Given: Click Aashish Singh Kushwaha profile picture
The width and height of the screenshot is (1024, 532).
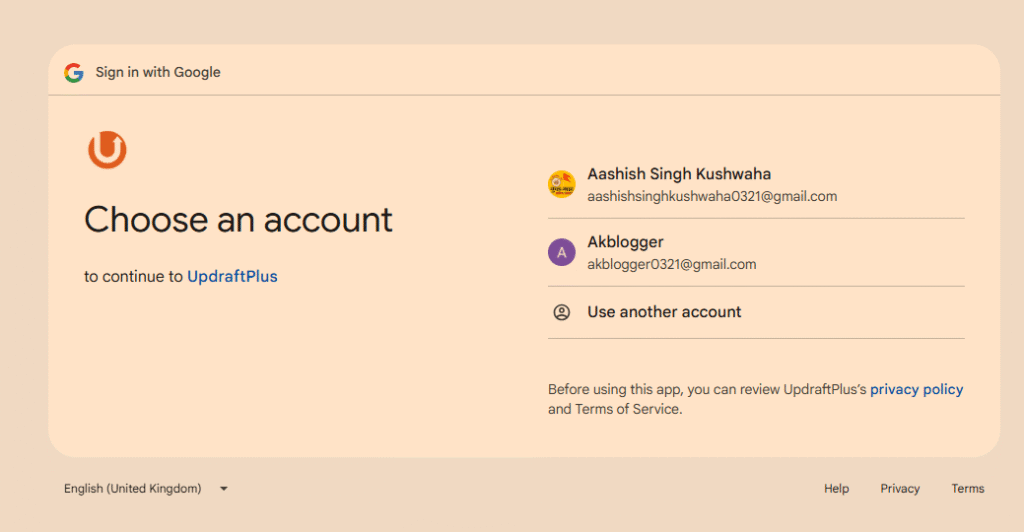Looking at the screenshot, I should [562, 184].
